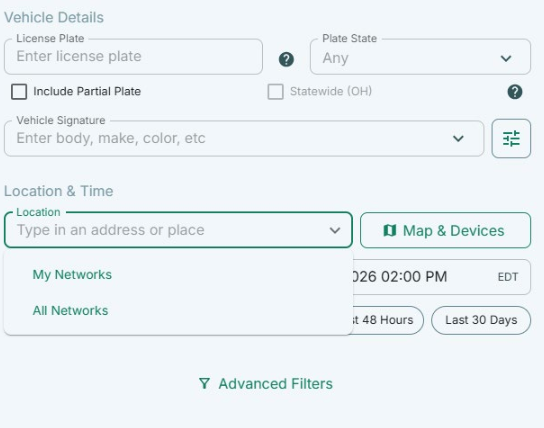
Task: Click the License Plate input field
Action: coord(133,57)
